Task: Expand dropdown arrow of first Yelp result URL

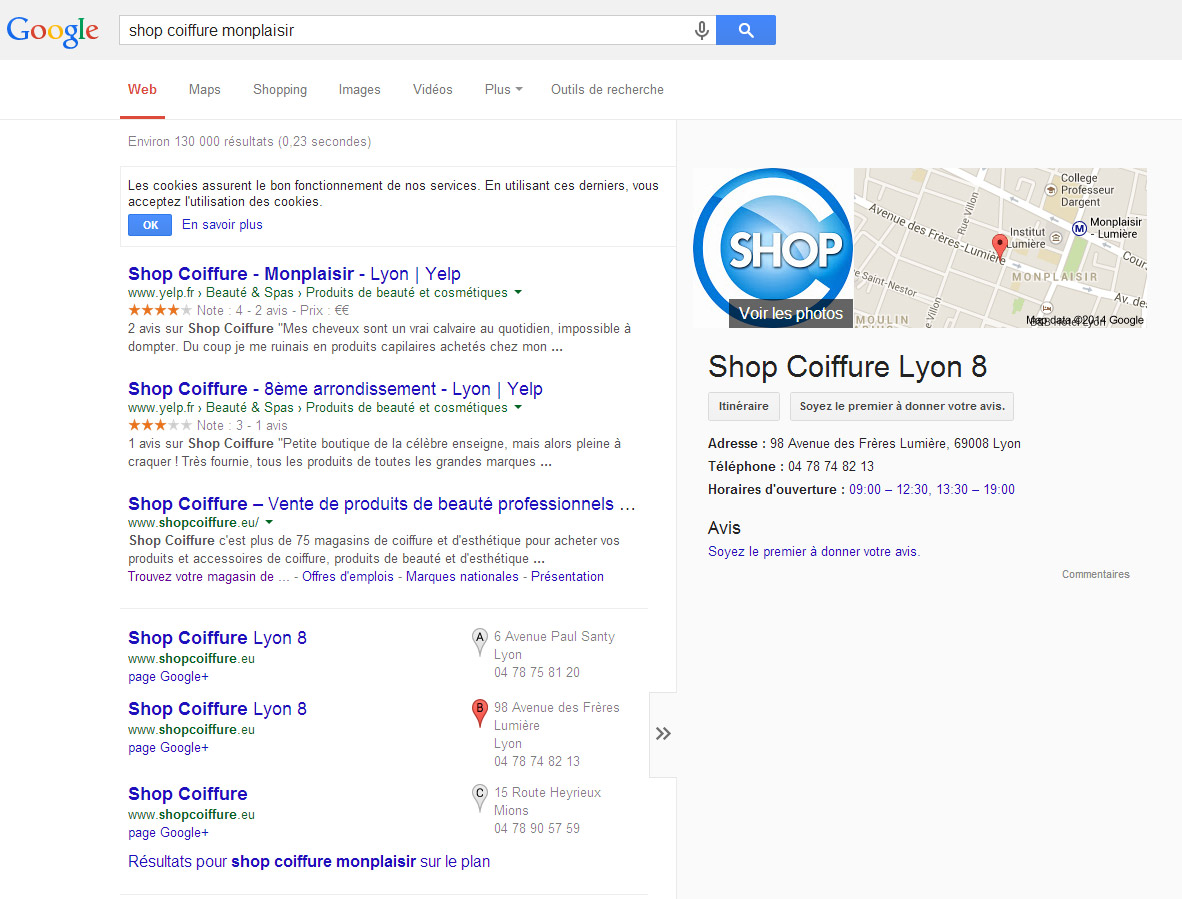Action: click(x=518, y=292)
